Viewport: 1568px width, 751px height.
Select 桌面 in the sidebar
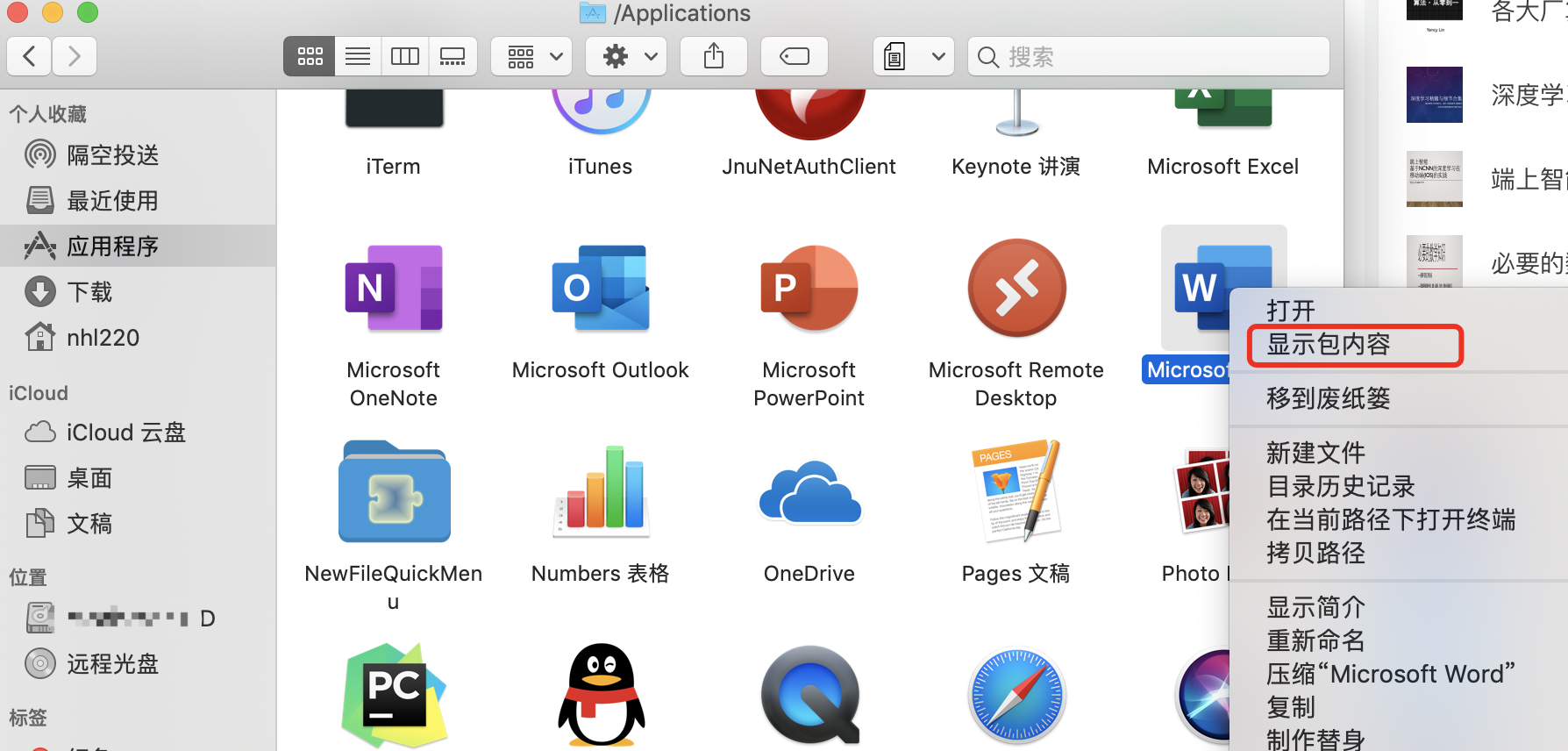point(138,478)
